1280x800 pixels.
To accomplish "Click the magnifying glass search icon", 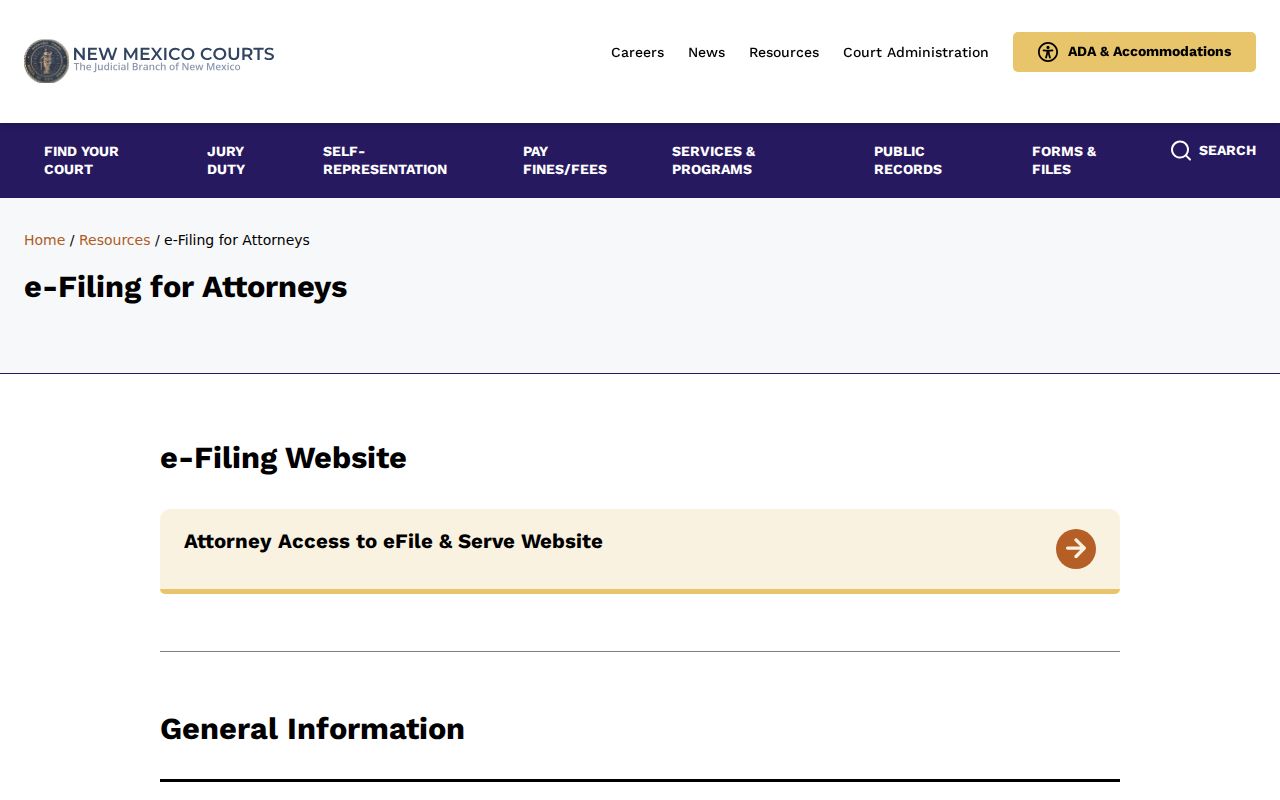I will point(1181,151).
